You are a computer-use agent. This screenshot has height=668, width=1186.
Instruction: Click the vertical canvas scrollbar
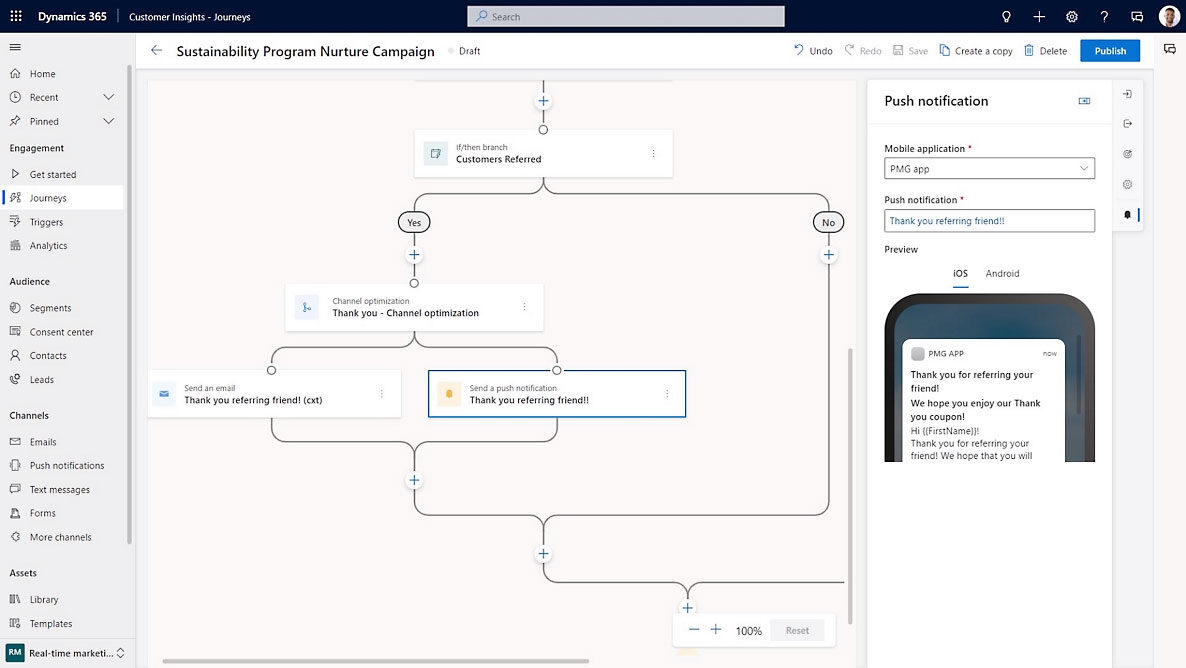[x=850, y=480]
